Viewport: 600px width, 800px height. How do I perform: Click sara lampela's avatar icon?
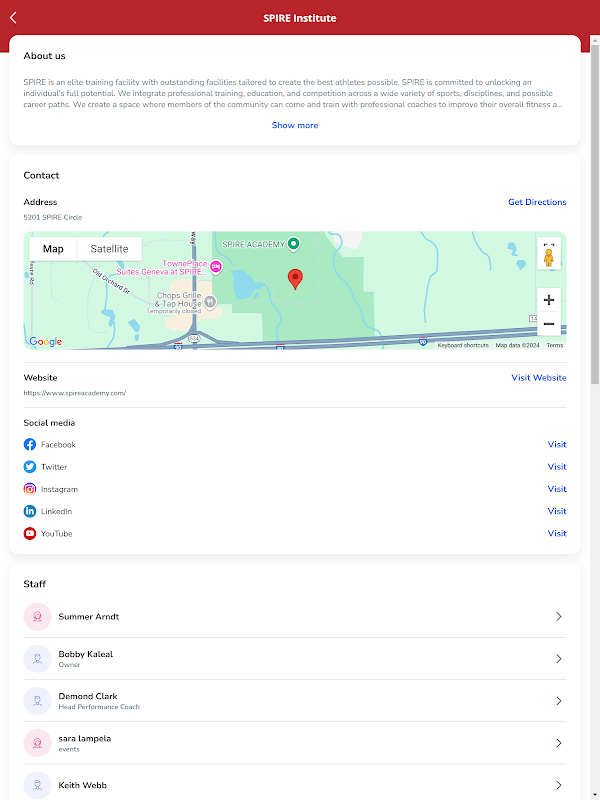coord(37,743)
